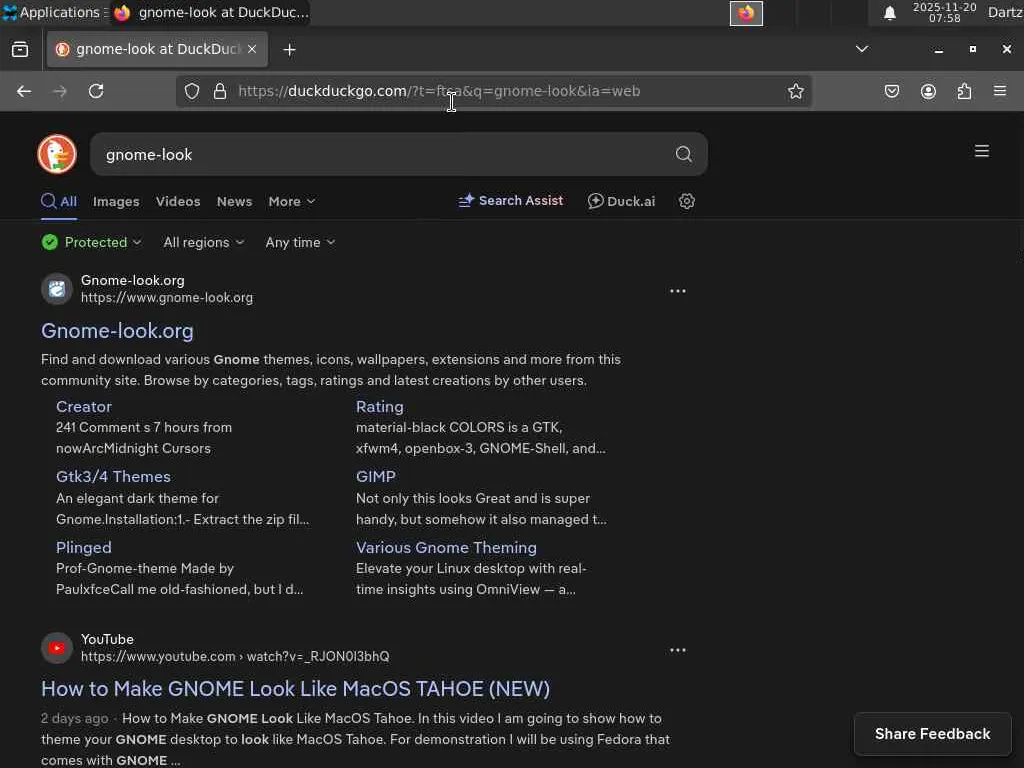
Task: Open the YouTube watch URL link
Action: point(235,657)
